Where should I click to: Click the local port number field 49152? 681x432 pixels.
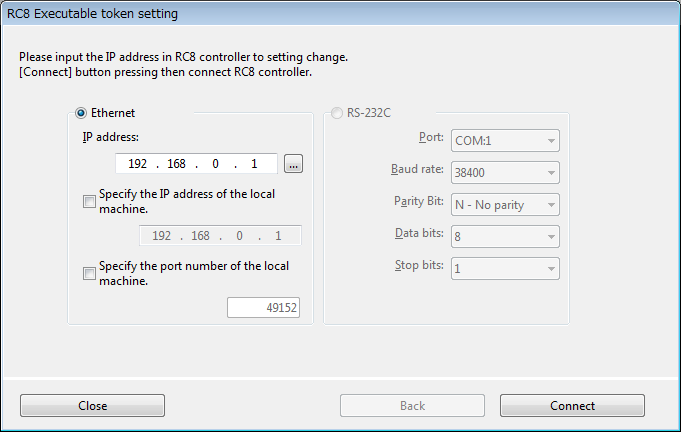264,308
